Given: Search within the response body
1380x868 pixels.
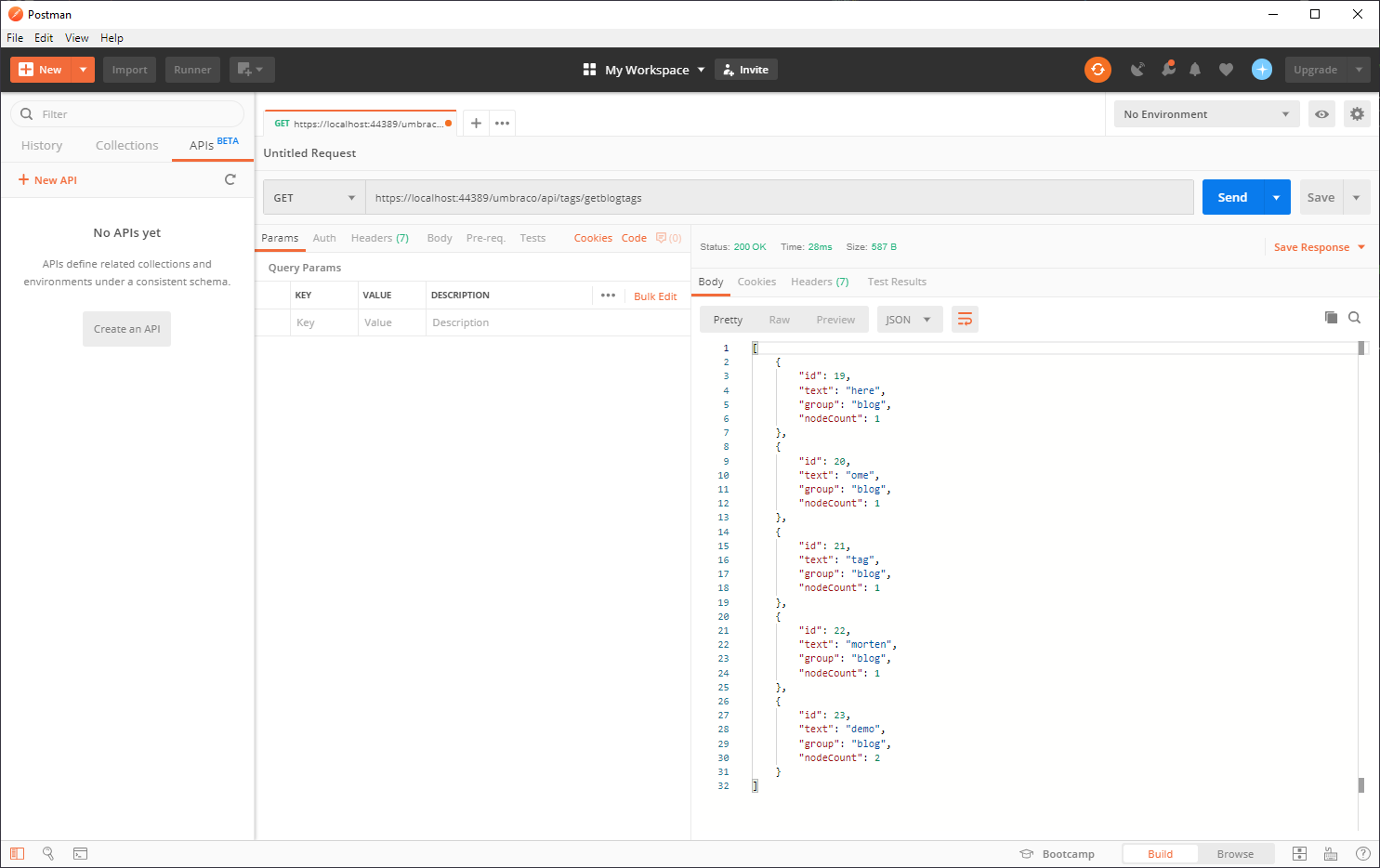Looking at the screenshot, I should tap(1355, 318).
